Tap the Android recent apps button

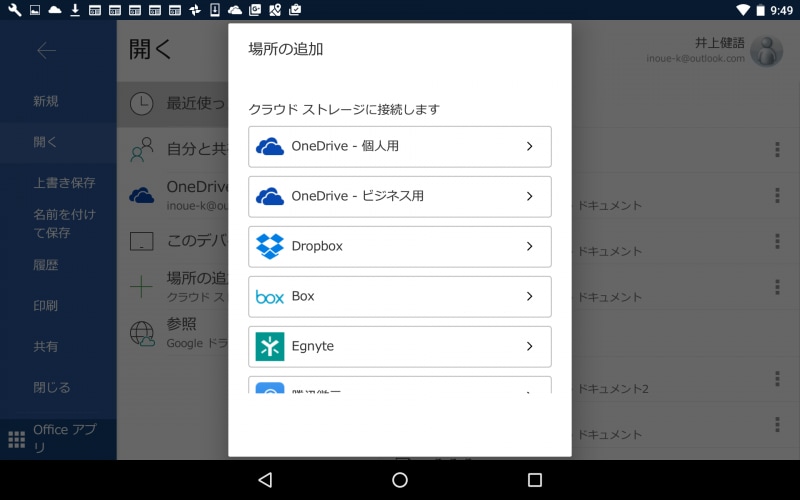[535, 480]
